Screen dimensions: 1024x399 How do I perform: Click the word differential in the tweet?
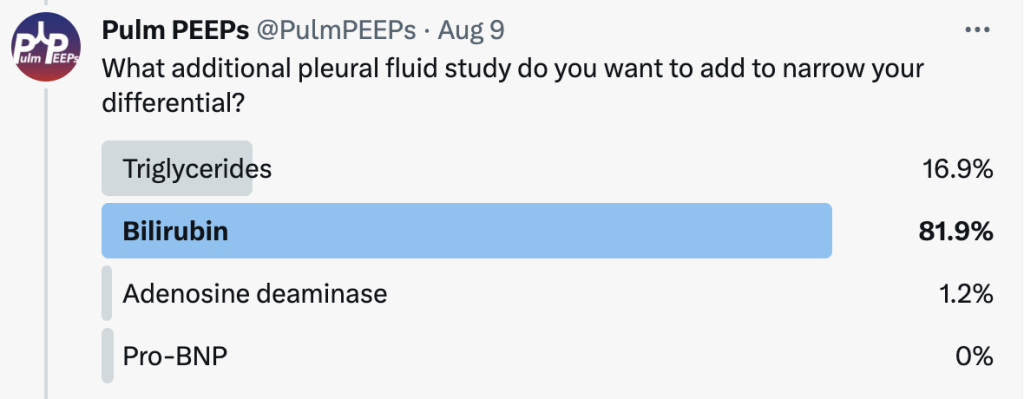pyautogui.click(x=172, y=102)
